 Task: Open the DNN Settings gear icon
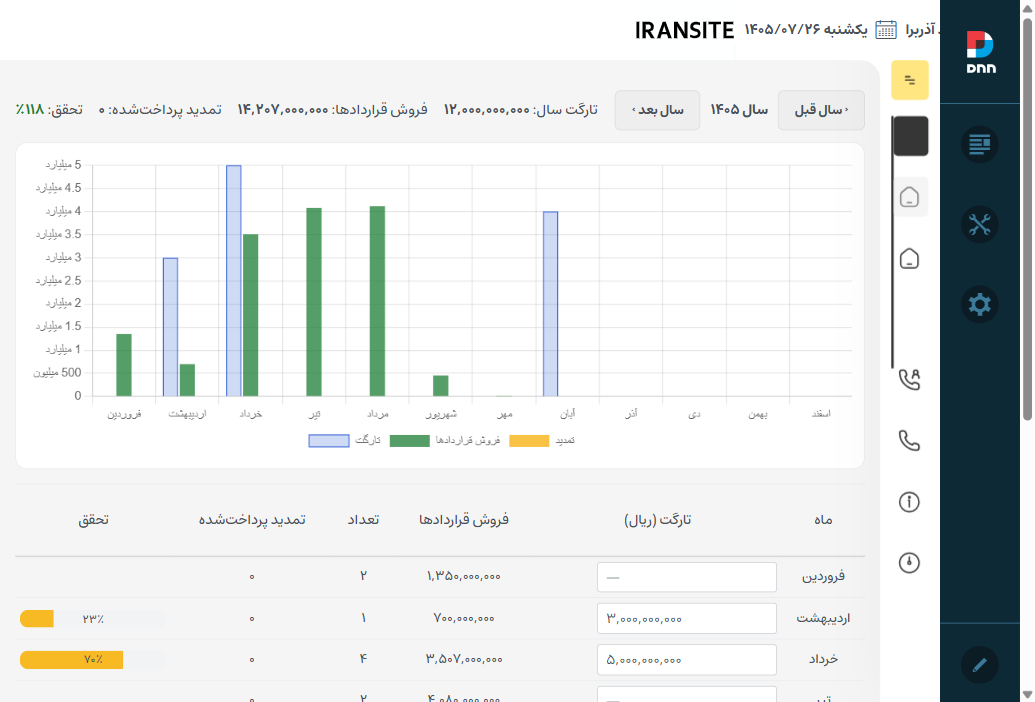click(x=980, y=305)
